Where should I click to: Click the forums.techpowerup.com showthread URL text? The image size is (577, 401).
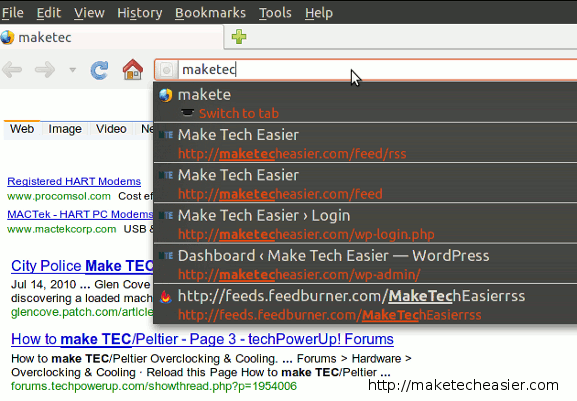[154, 386]
